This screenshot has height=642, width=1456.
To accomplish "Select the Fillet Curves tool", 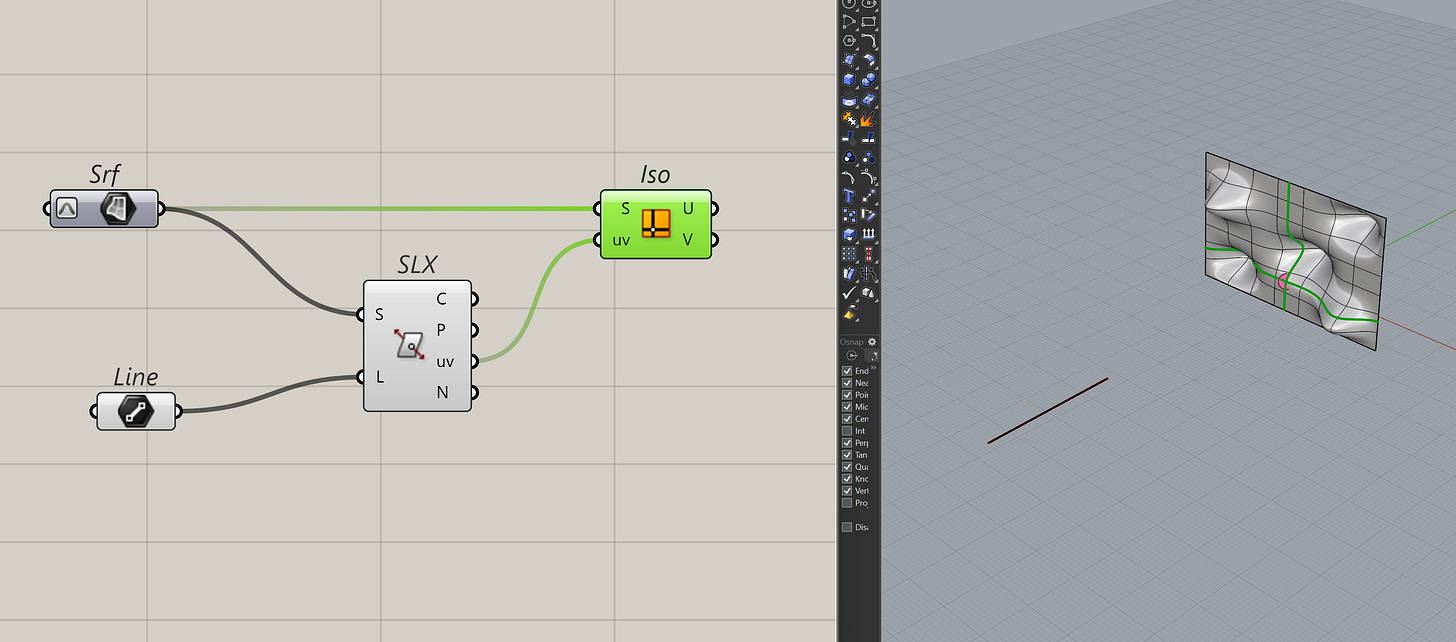I will [x=869, y=40].
